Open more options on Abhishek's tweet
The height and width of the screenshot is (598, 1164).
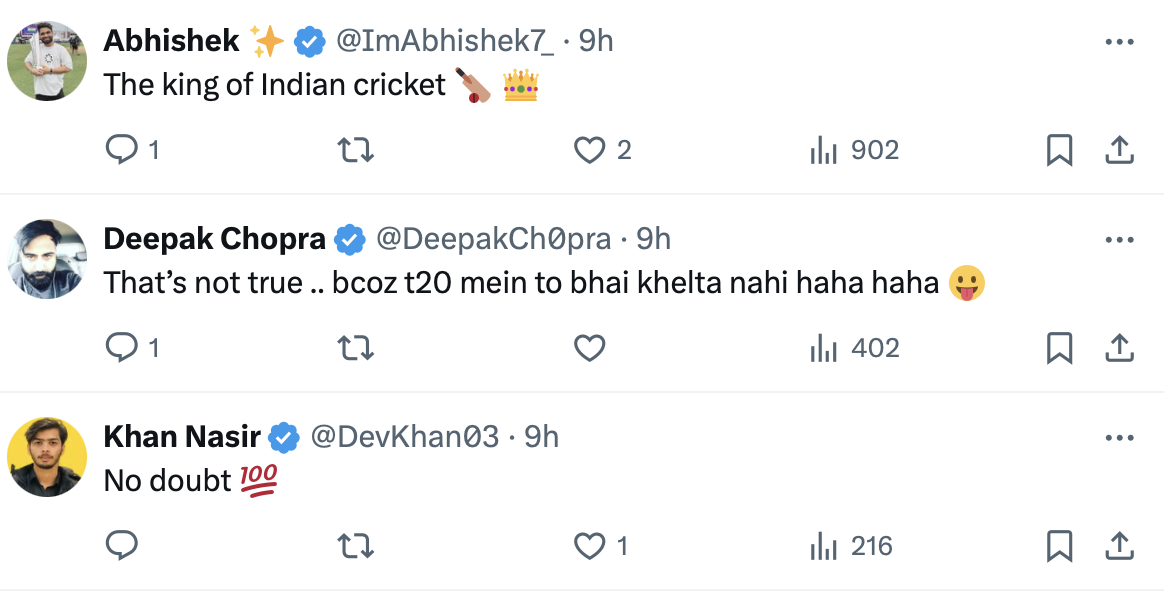coord(1118,42)
